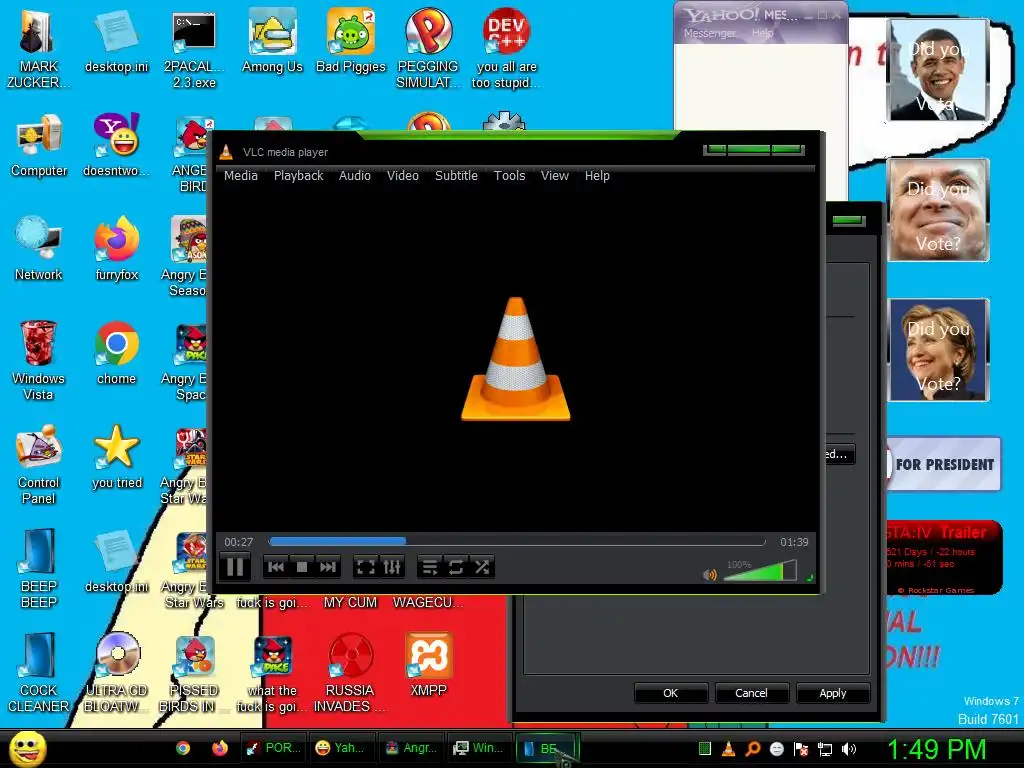Select the ULTRA CD BLOATW... disc icon
This screenshot has width=1024, height=768.
coord(116,673)
